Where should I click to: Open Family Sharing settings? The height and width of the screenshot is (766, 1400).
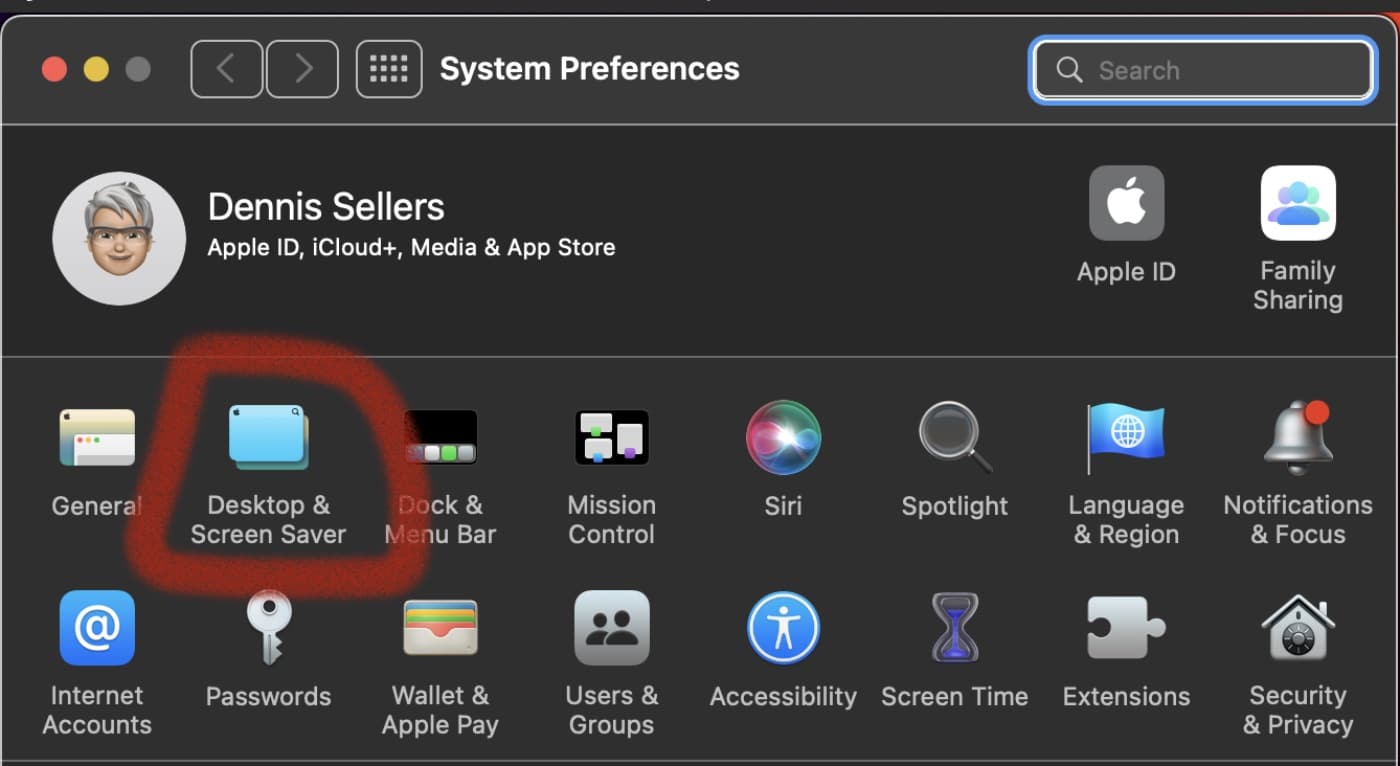[x=1298, y=204]
